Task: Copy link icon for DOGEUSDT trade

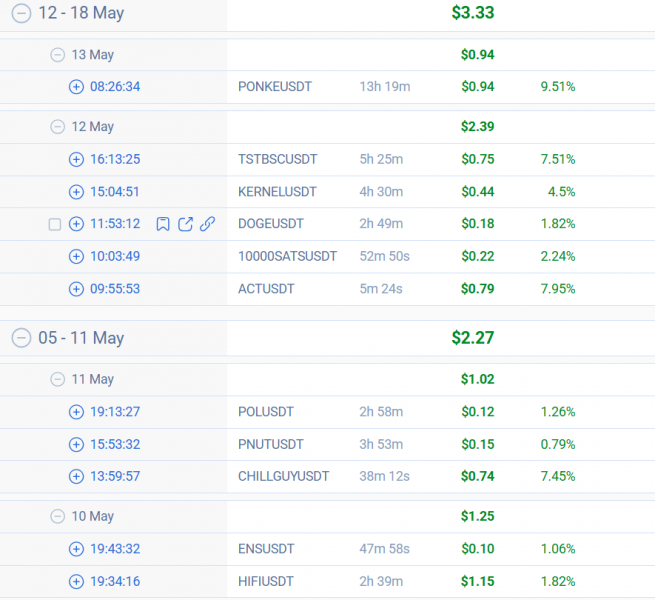Action: pos(207,224)
